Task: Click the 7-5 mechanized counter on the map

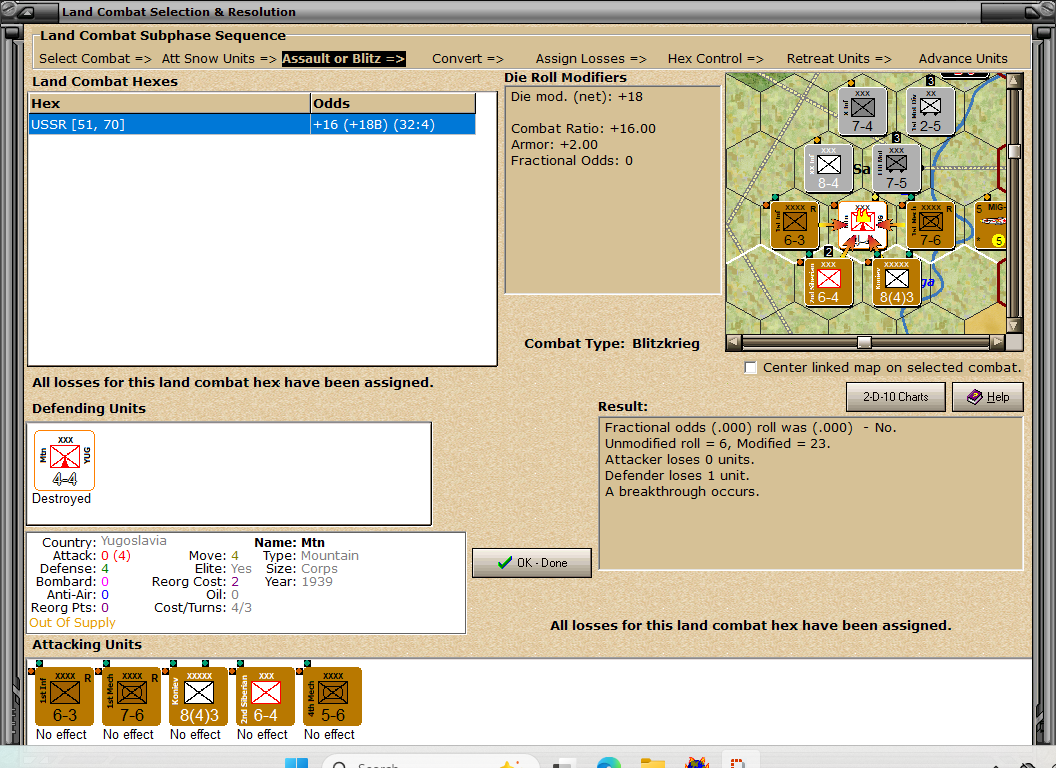Action: [x=896, y=168]
